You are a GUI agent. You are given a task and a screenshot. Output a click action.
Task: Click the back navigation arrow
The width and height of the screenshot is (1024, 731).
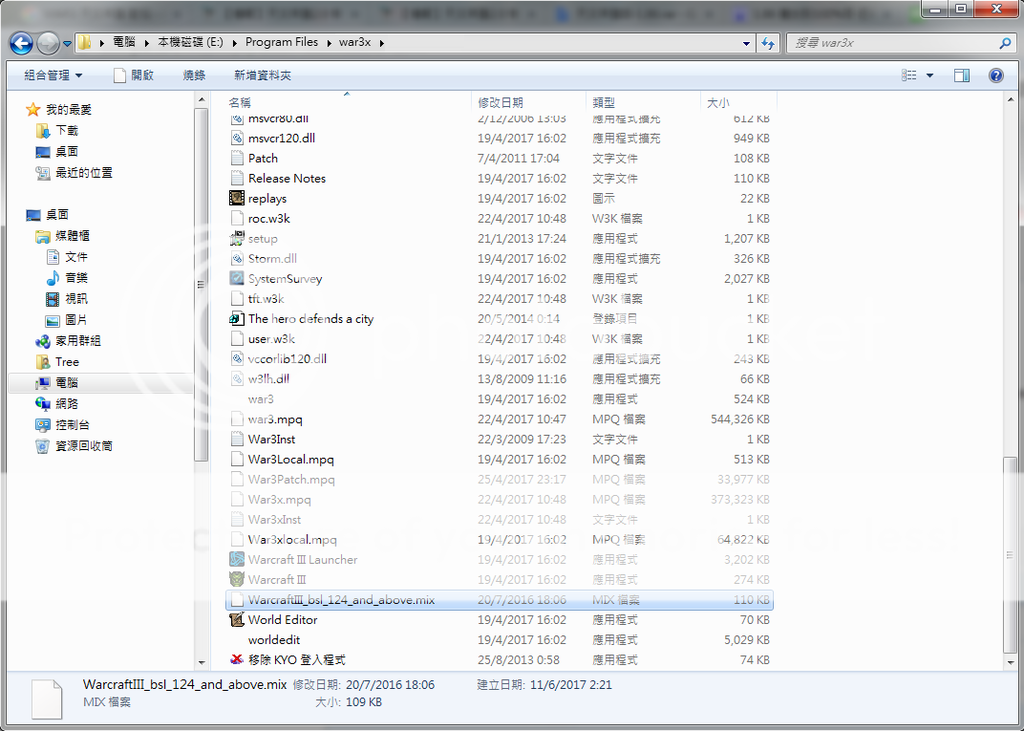(x=21, y=43)
